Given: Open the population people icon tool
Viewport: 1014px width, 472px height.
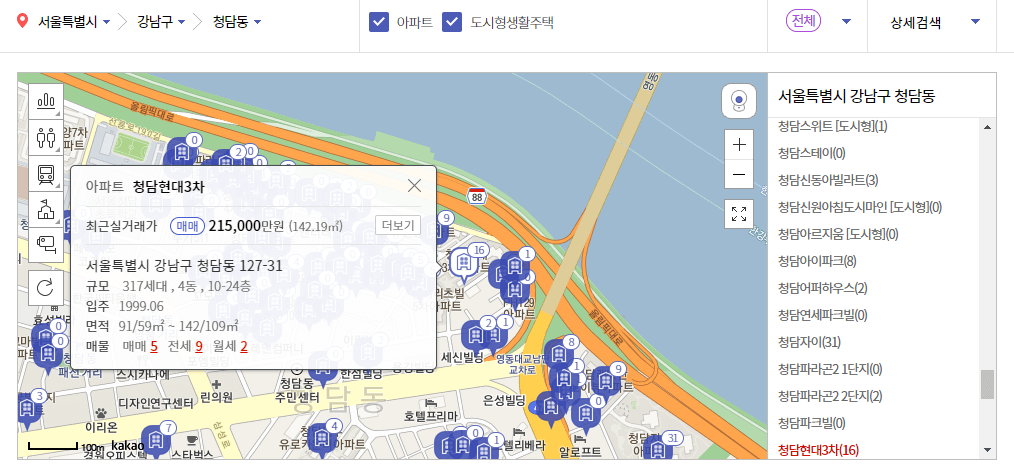Looking at the screenshot, I should point(46,137).
